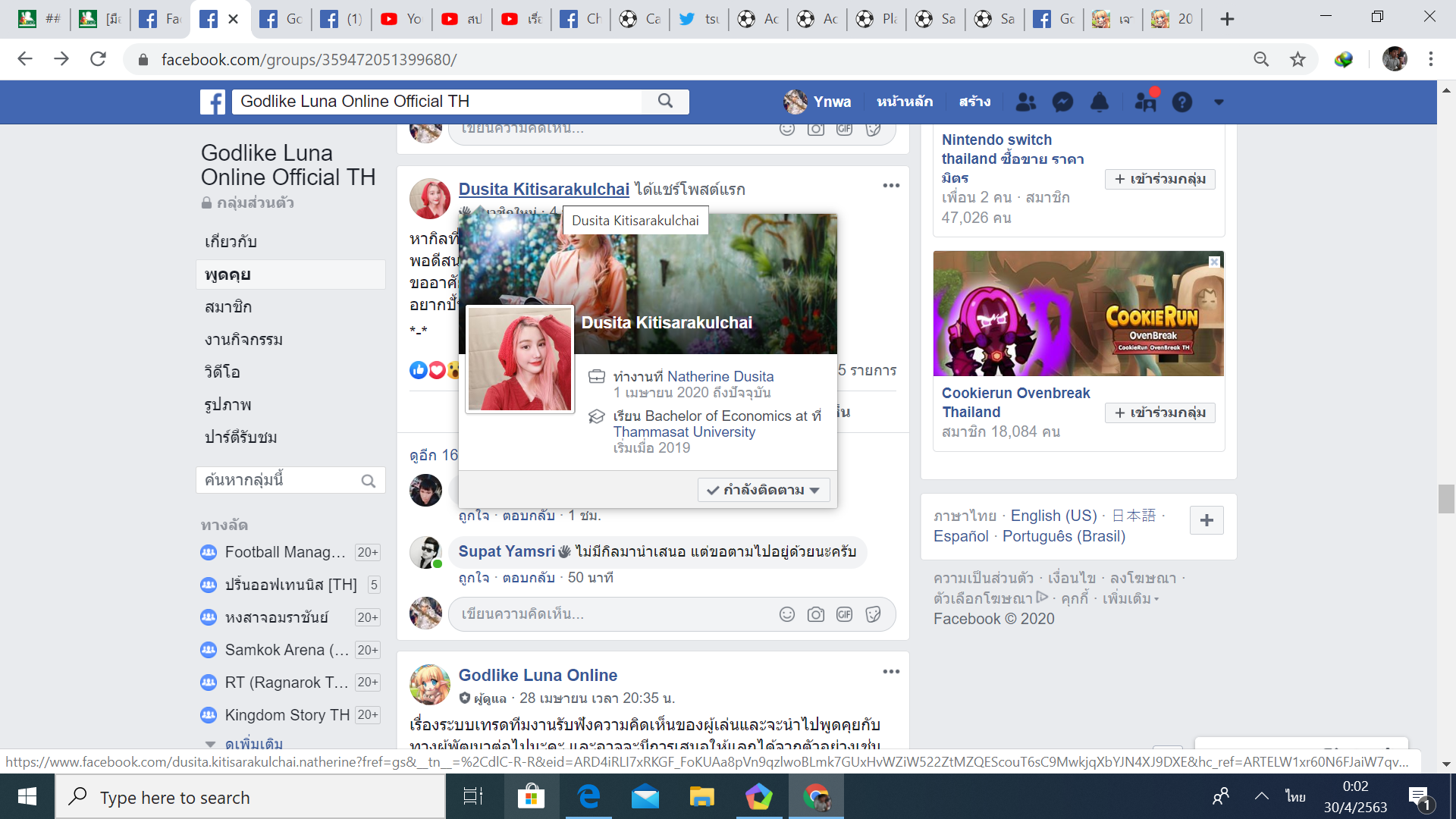1456x819 pixels.
Task: Open sticker picker in bottom comment box
Action: click(873, 614)
